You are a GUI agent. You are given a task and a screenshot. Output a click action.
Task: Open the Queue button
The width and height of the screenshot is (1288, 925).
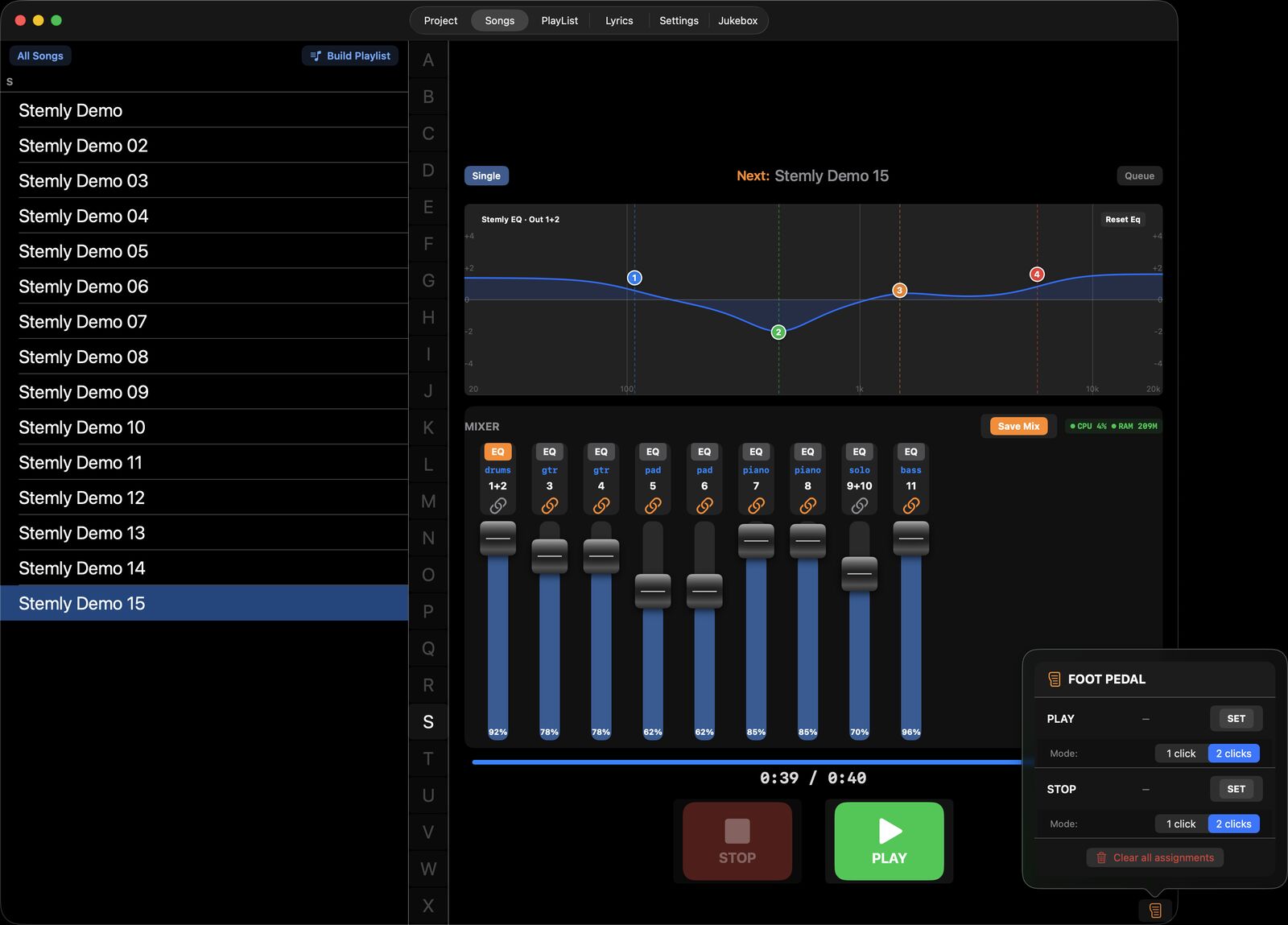[1139, 176]
